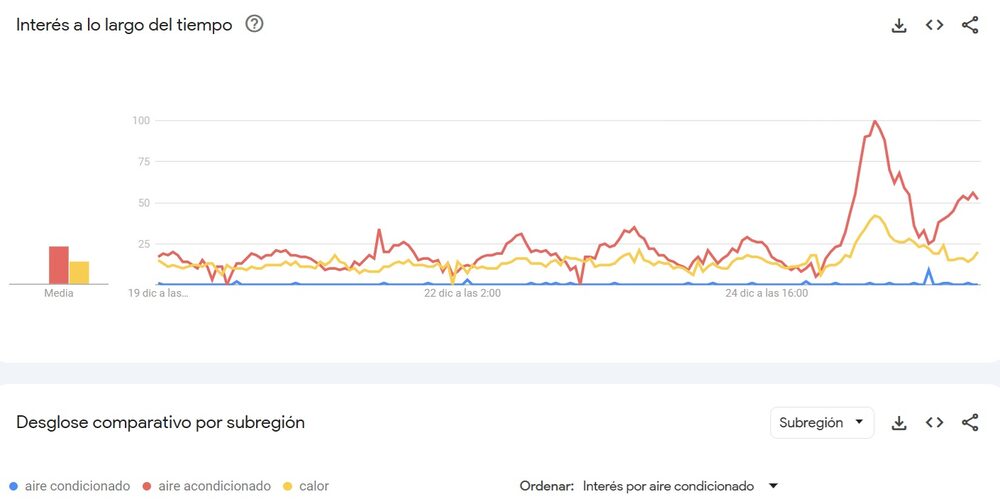Image resolution: width=1000 pixels, height=504 pixels.
Task: Select the aire acondicionado legend label
Action: point(214,486)
